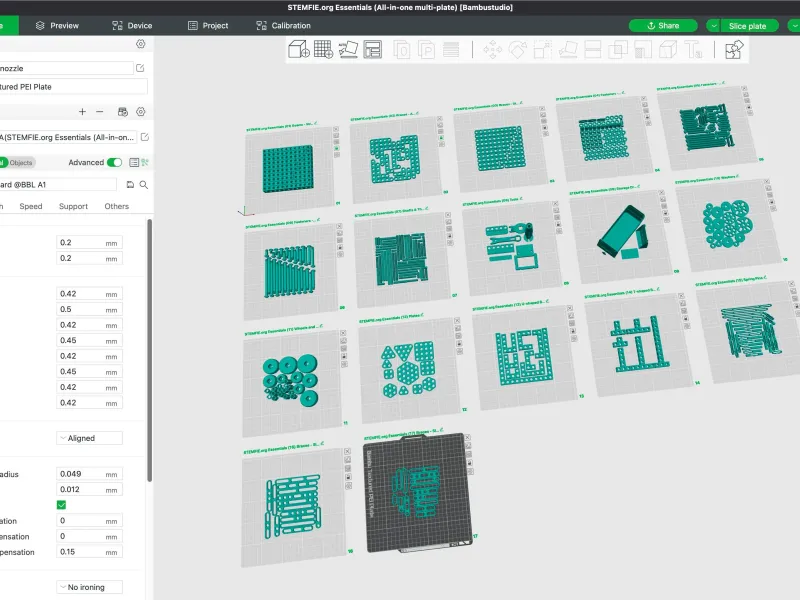Open the Textured PEI Plate dropdown
Viewport: 800px width, 600px height.
coord(73,87)
